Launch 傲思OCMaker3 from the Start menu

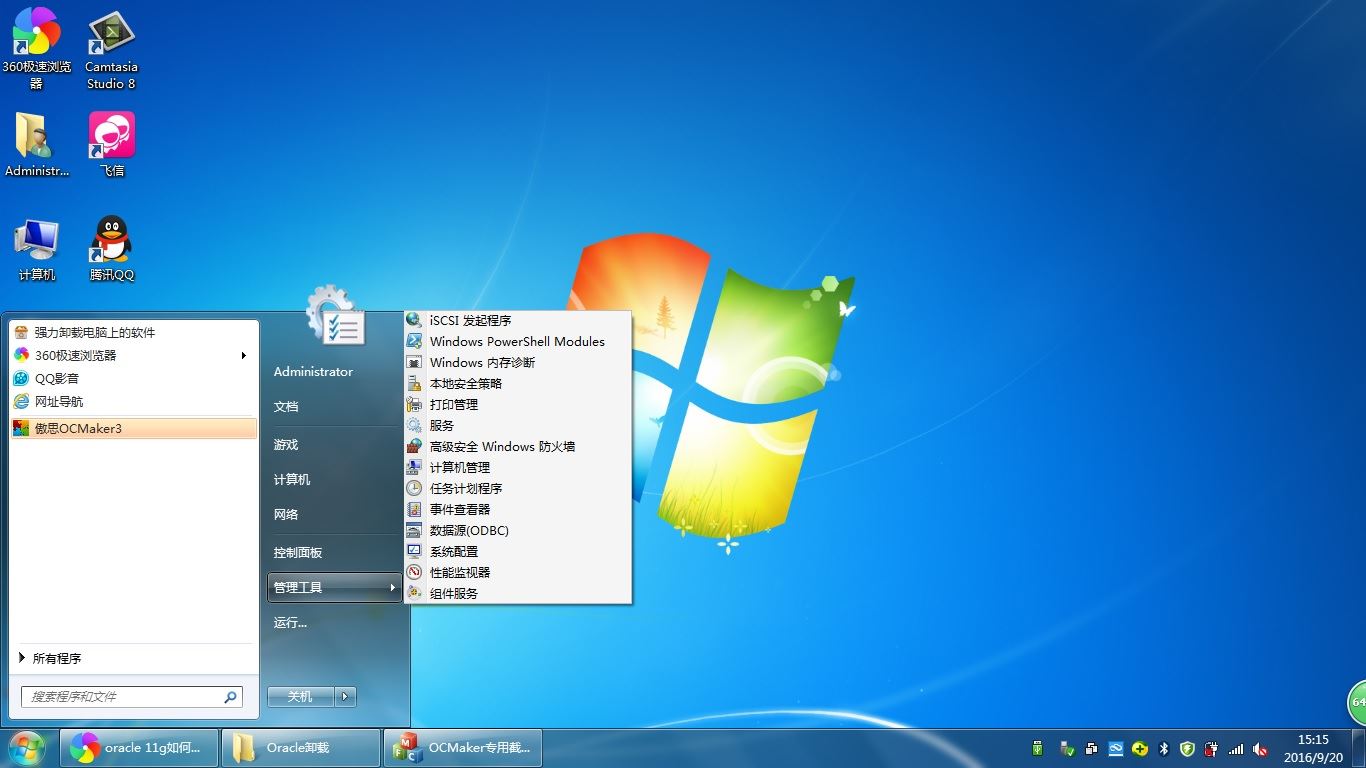tap(134, 428)
